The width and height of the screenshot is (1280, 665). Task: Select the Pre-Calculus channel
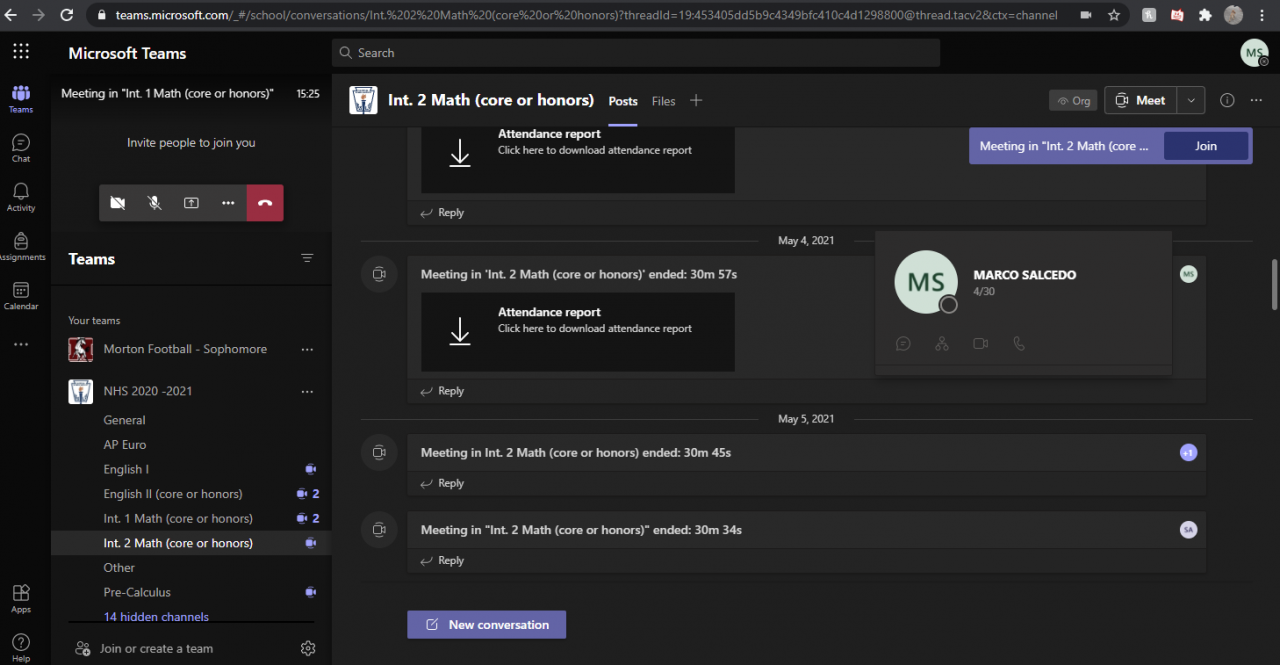[137, 592]
